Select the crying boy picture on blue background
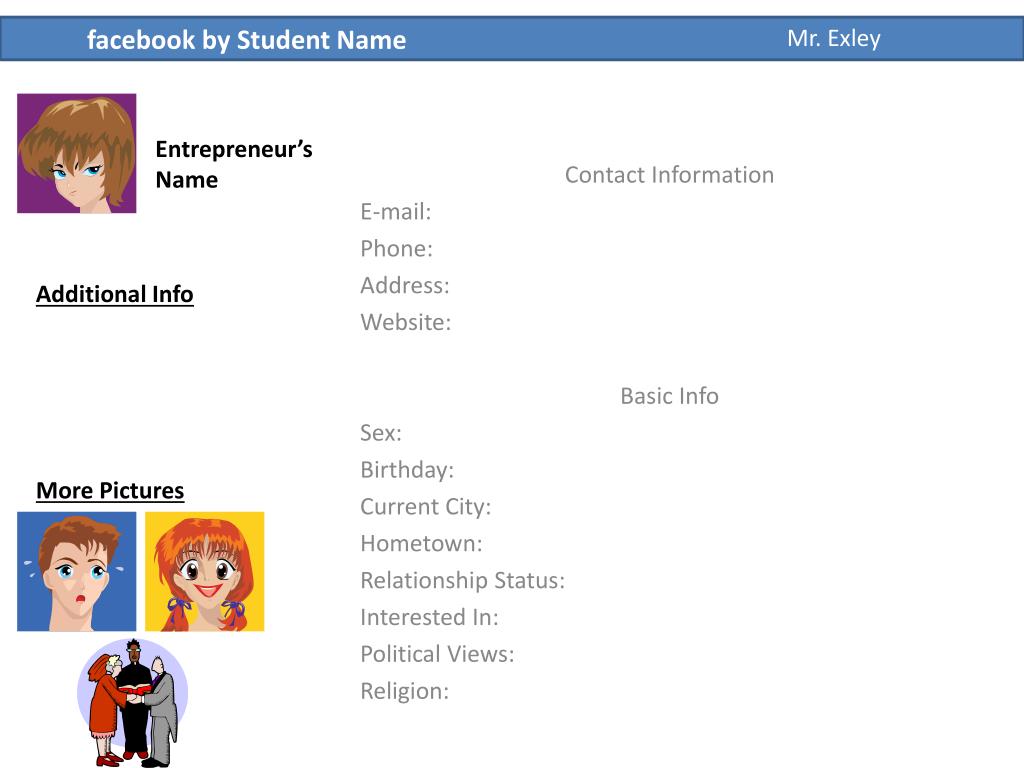 point(76,571)
